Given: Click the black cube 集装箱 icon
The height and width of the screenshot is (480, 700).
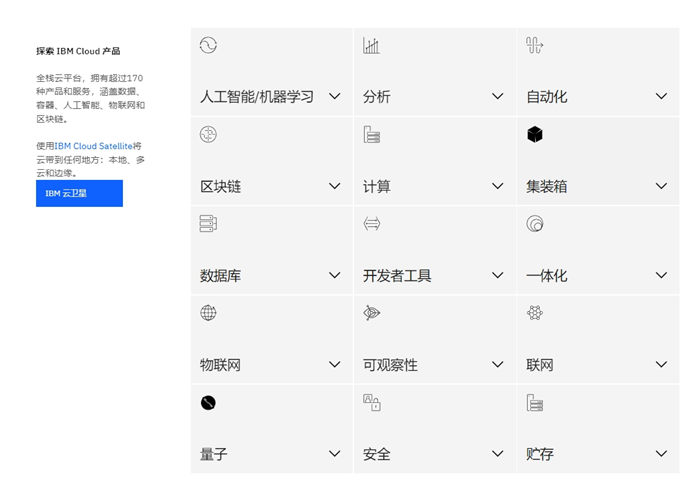Looking at the screenshot, I should coord(534,134).
